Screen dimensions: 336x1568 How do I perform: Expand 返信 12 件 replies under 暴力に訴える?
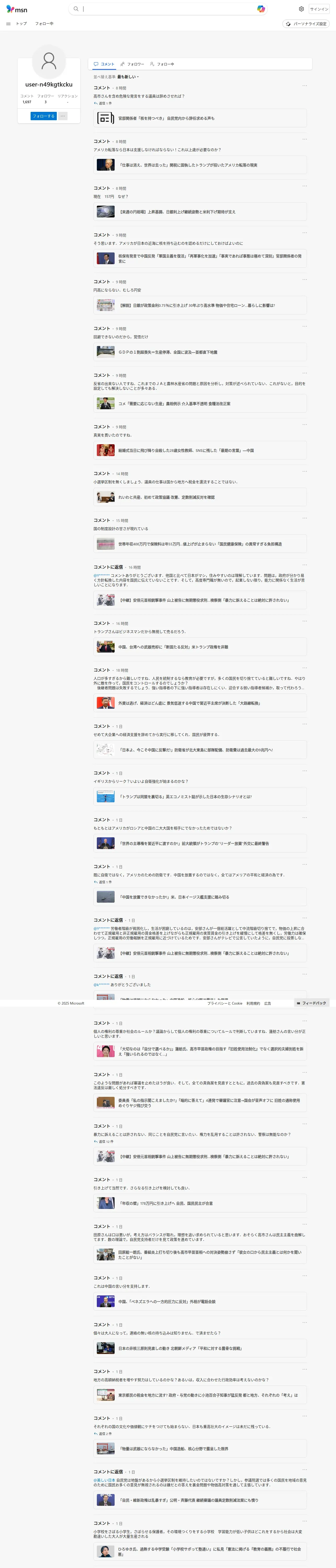coord(103,1141)
